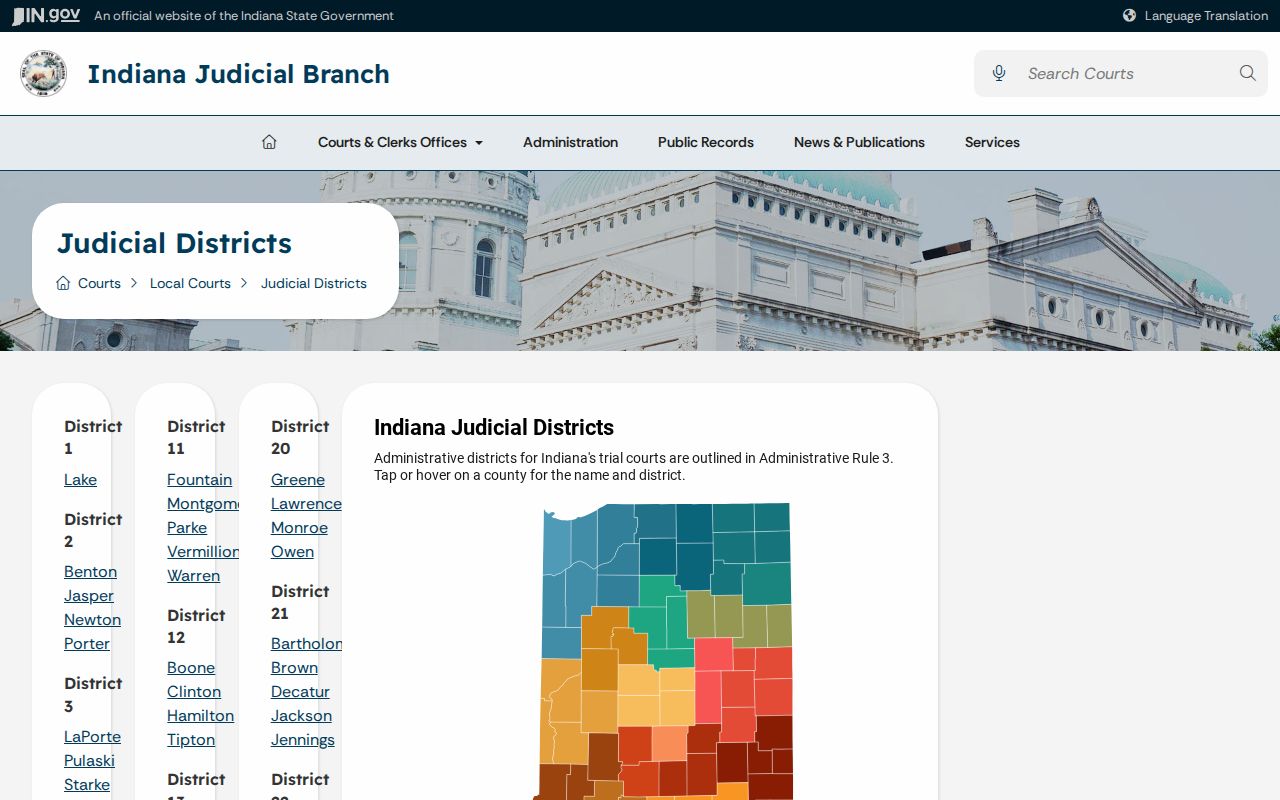Viewport: 1280px width, 800px height.
Task: Open the LaPorte county link
Action: point(92,737)
